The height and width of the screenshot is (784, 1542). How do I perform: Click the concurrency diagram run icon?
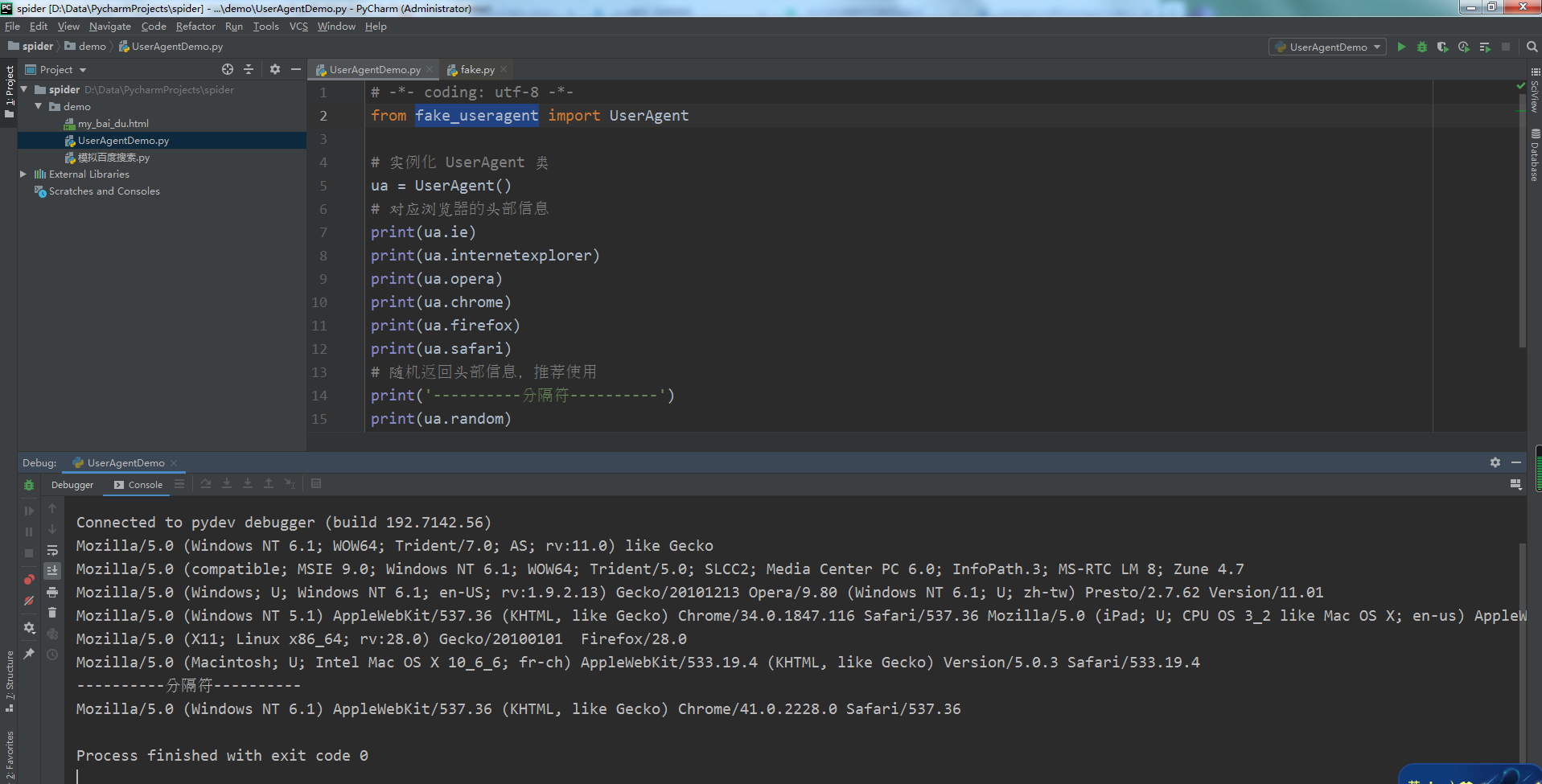pyautogui.click(x=1485, y=47)
